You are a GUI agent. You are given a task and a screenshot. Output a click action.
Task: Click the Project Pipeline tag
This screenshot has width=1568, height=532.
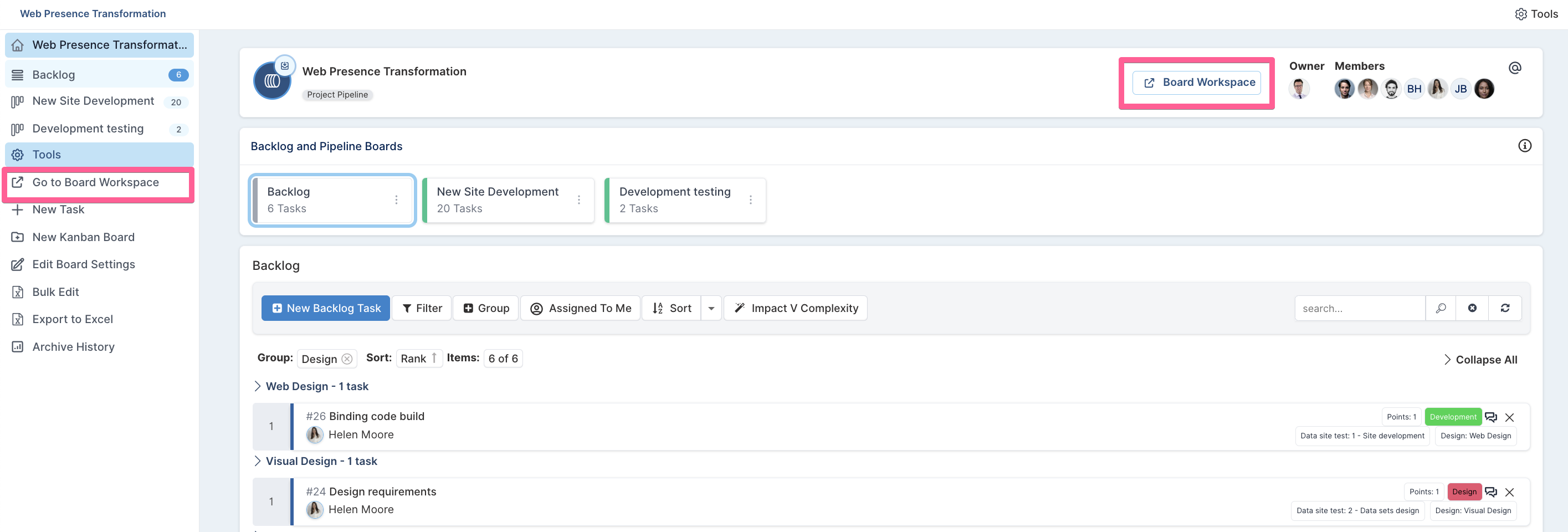click(337, 95)
